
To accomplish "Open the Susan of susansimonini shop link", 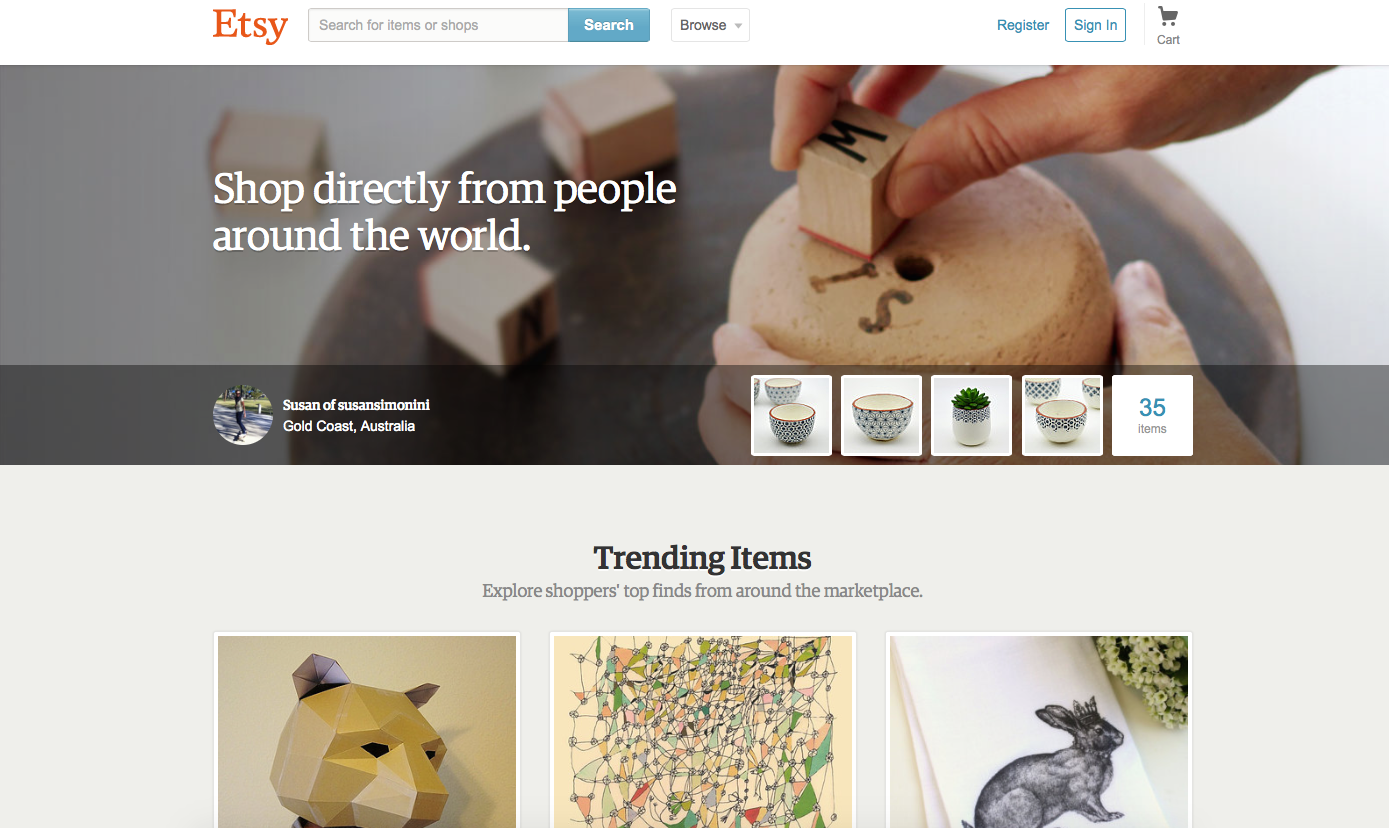I will (x=356, y=405).
